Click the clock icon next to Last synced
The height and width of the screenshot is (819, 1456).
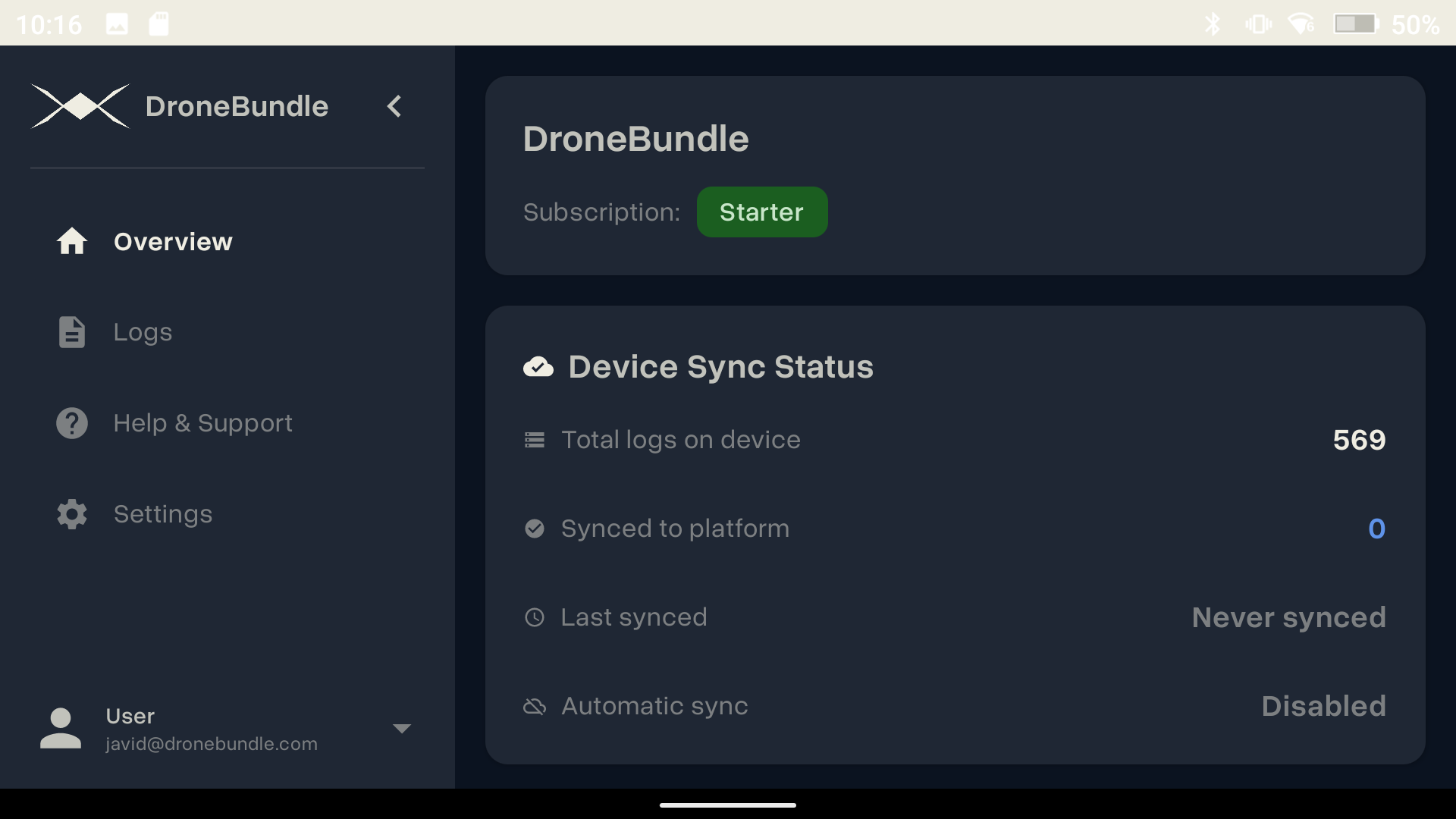coord(535,617)
